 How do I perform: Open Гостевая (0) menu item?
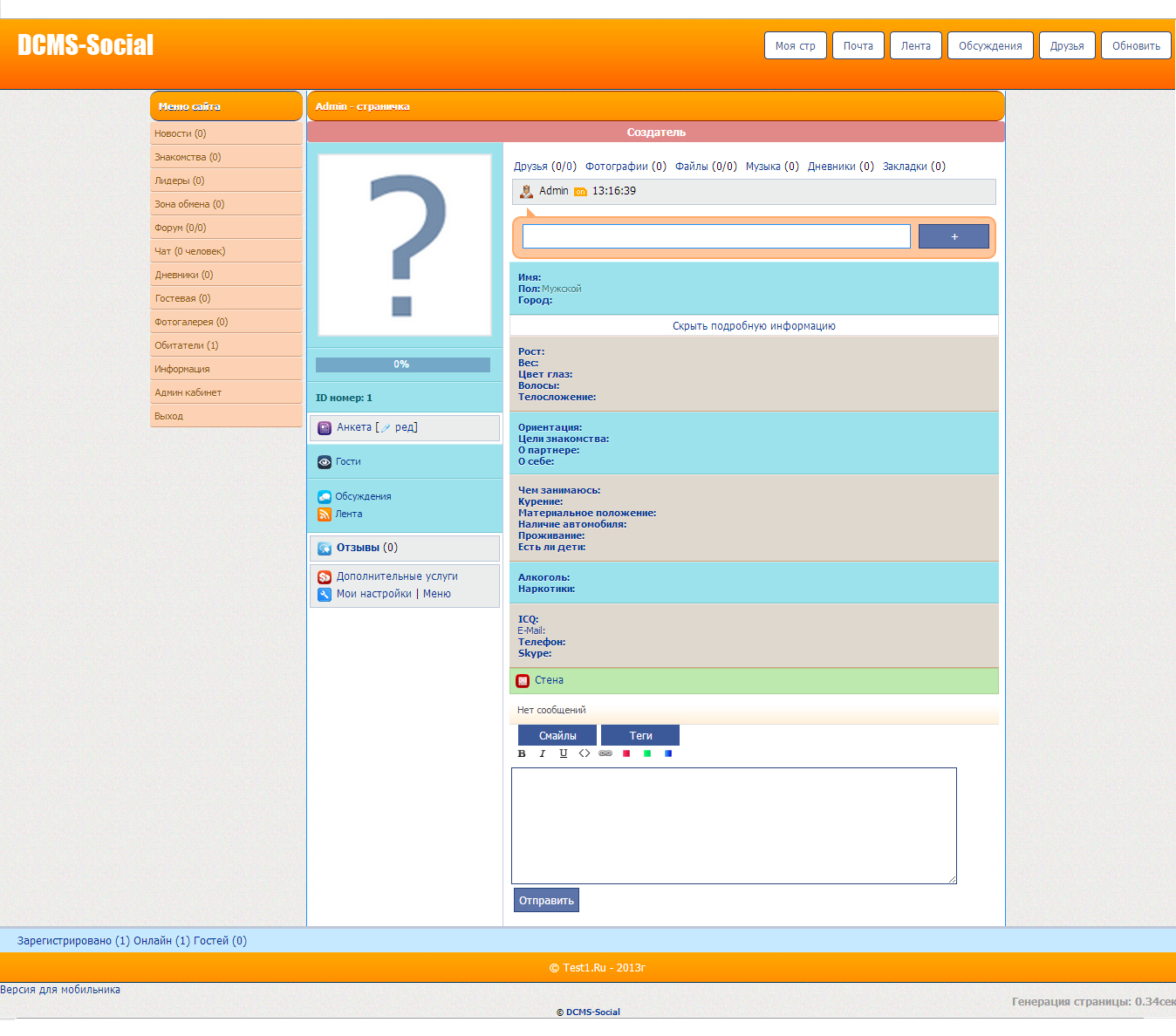[226, 298]
